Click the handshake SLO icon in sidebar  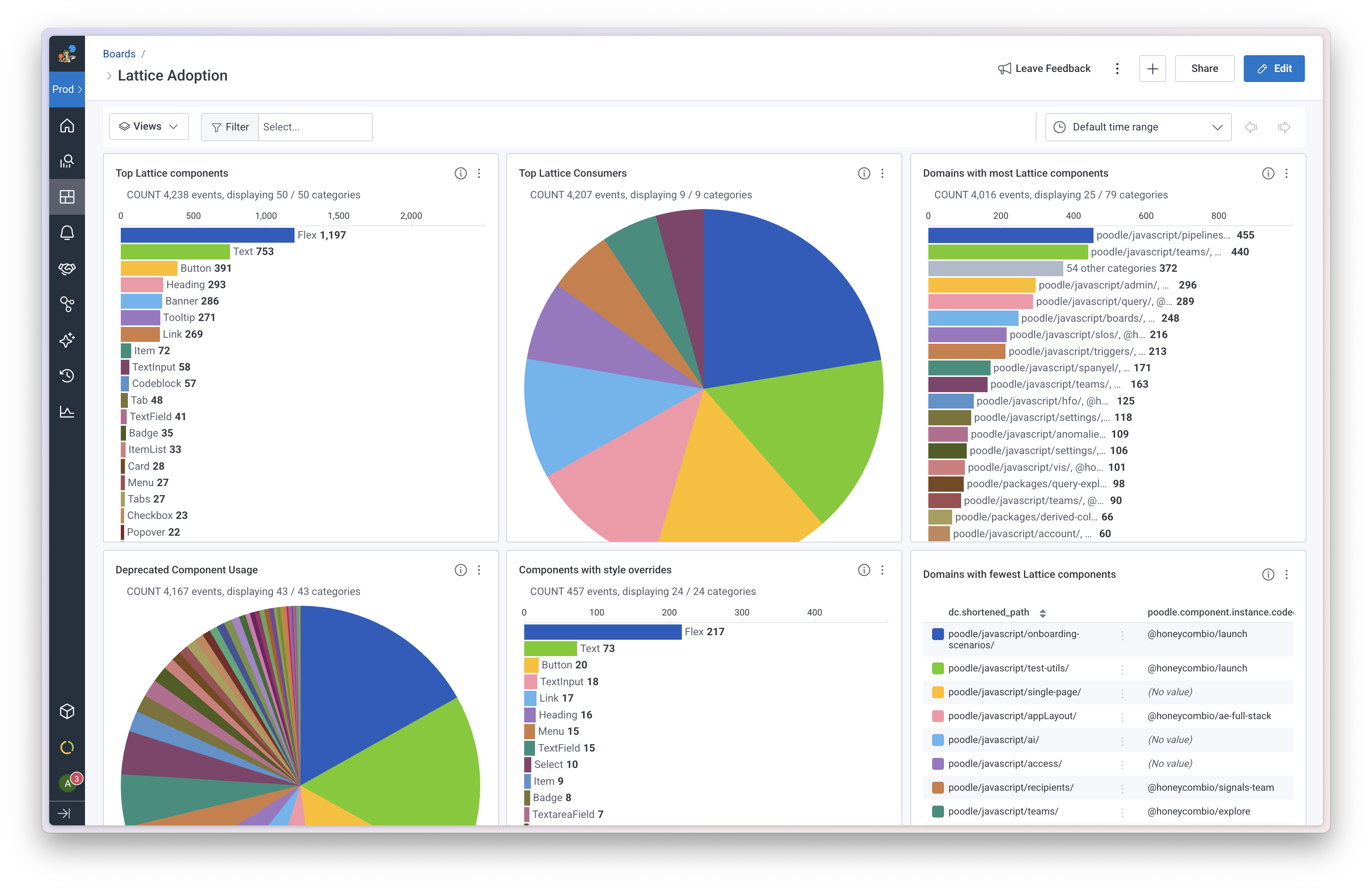(x=67, y=268)
